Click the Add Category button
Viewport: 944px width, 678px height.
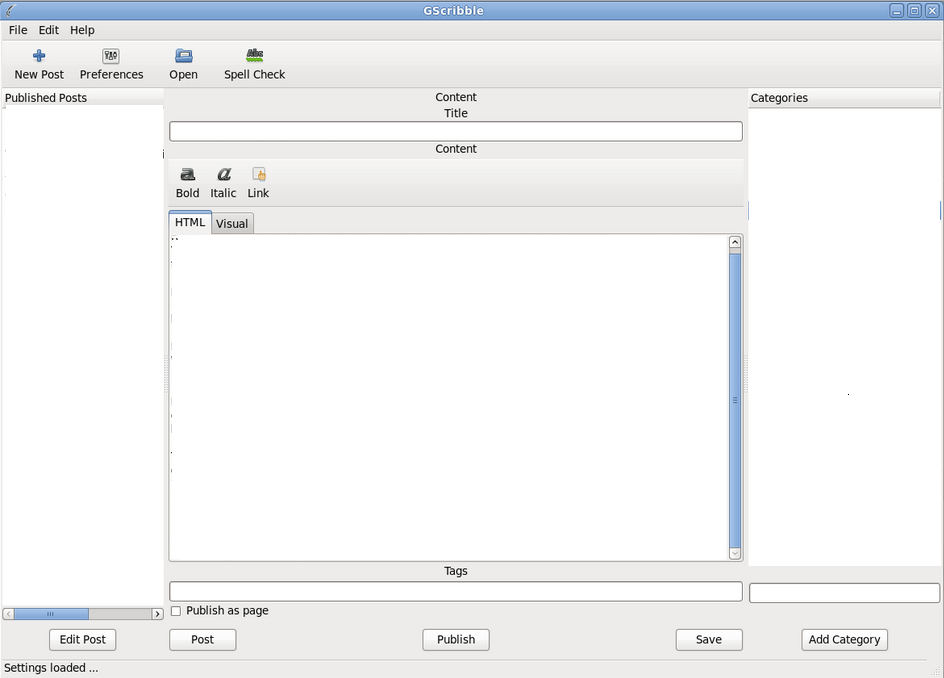coord(844,639)
